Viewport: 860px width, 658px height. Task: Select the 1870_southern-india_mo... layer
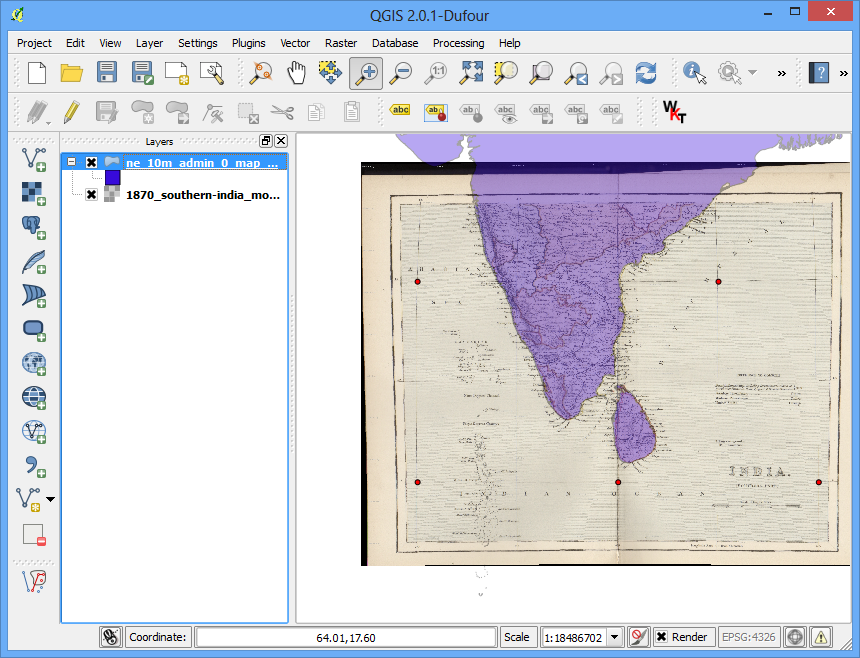coord(203,195)
